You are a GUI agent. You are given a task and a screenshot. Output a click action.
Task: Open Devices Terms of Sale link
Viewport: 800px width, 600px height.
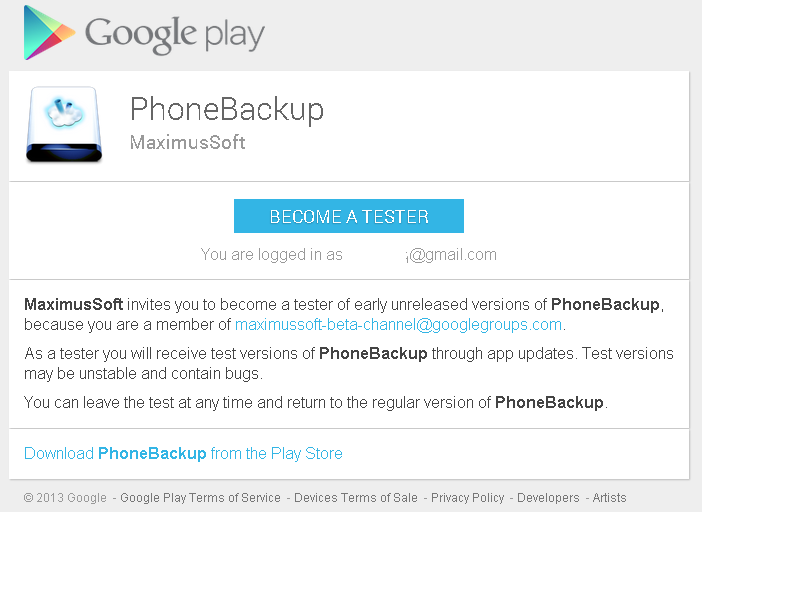click(356, 498)
